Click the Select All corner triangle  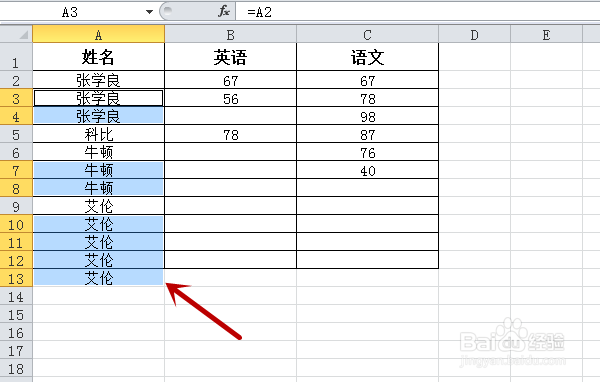pos(16,34)
